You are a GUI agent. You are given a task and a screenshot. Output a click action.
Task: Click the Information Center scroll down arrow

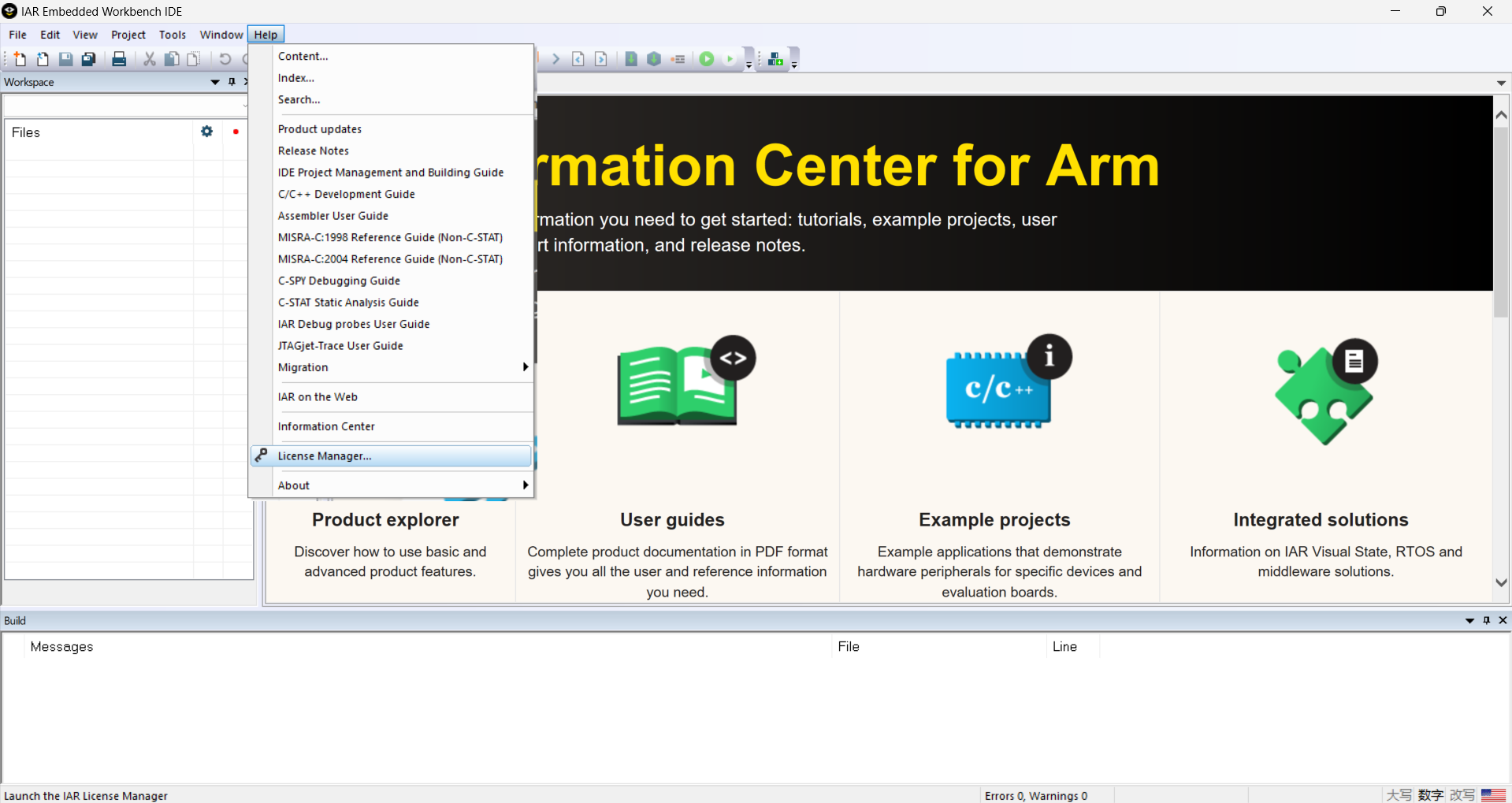tap(1501, 582)
